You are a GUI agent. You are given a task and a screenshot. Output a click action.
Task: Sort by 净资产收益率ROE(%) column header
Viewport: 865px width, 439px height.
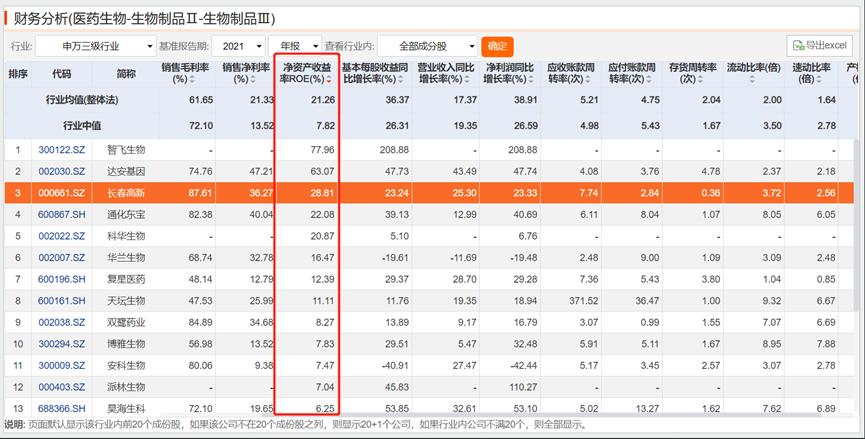(306, 73)
